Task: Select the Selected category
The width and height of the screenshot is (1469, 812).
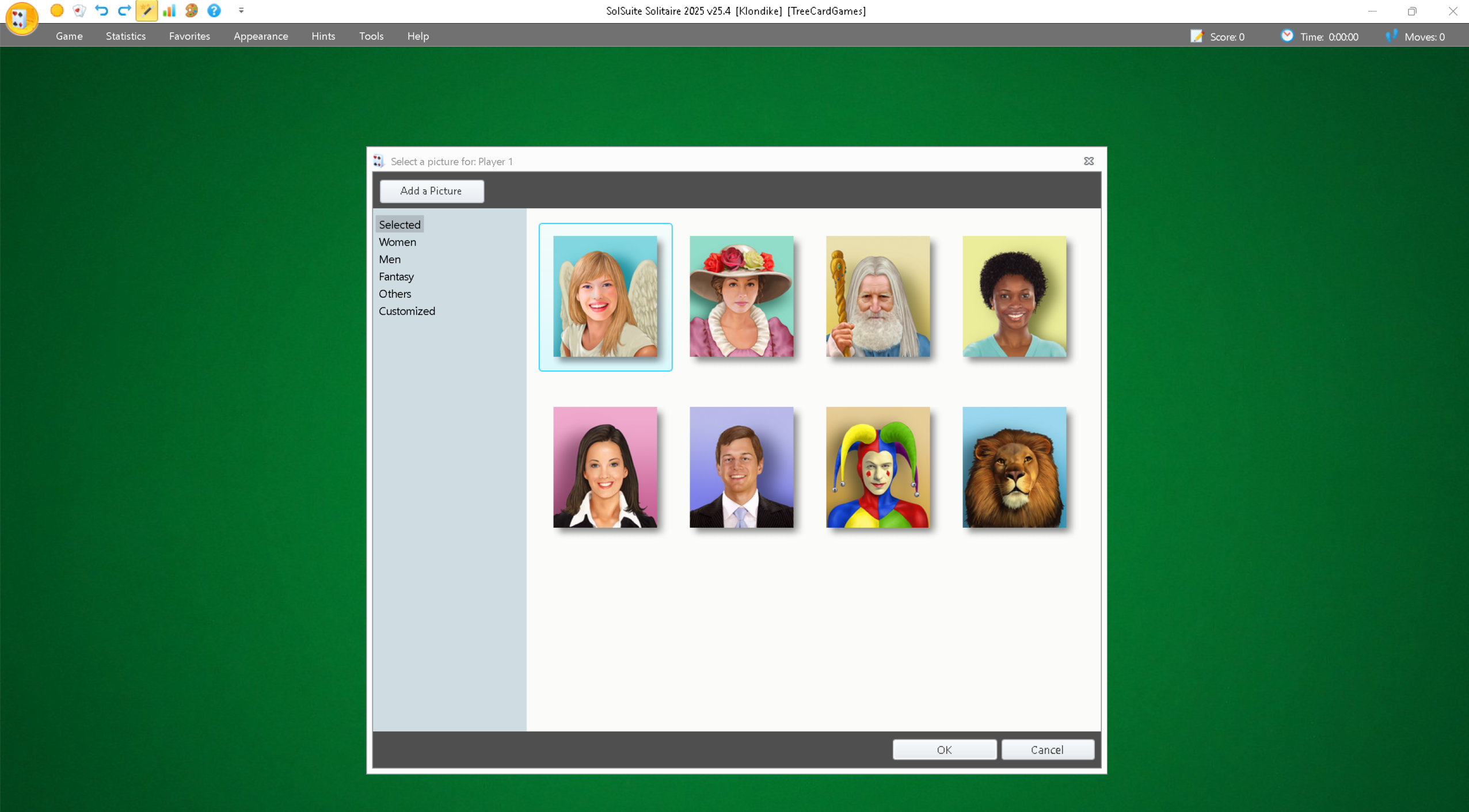Action: pos(399,224)
